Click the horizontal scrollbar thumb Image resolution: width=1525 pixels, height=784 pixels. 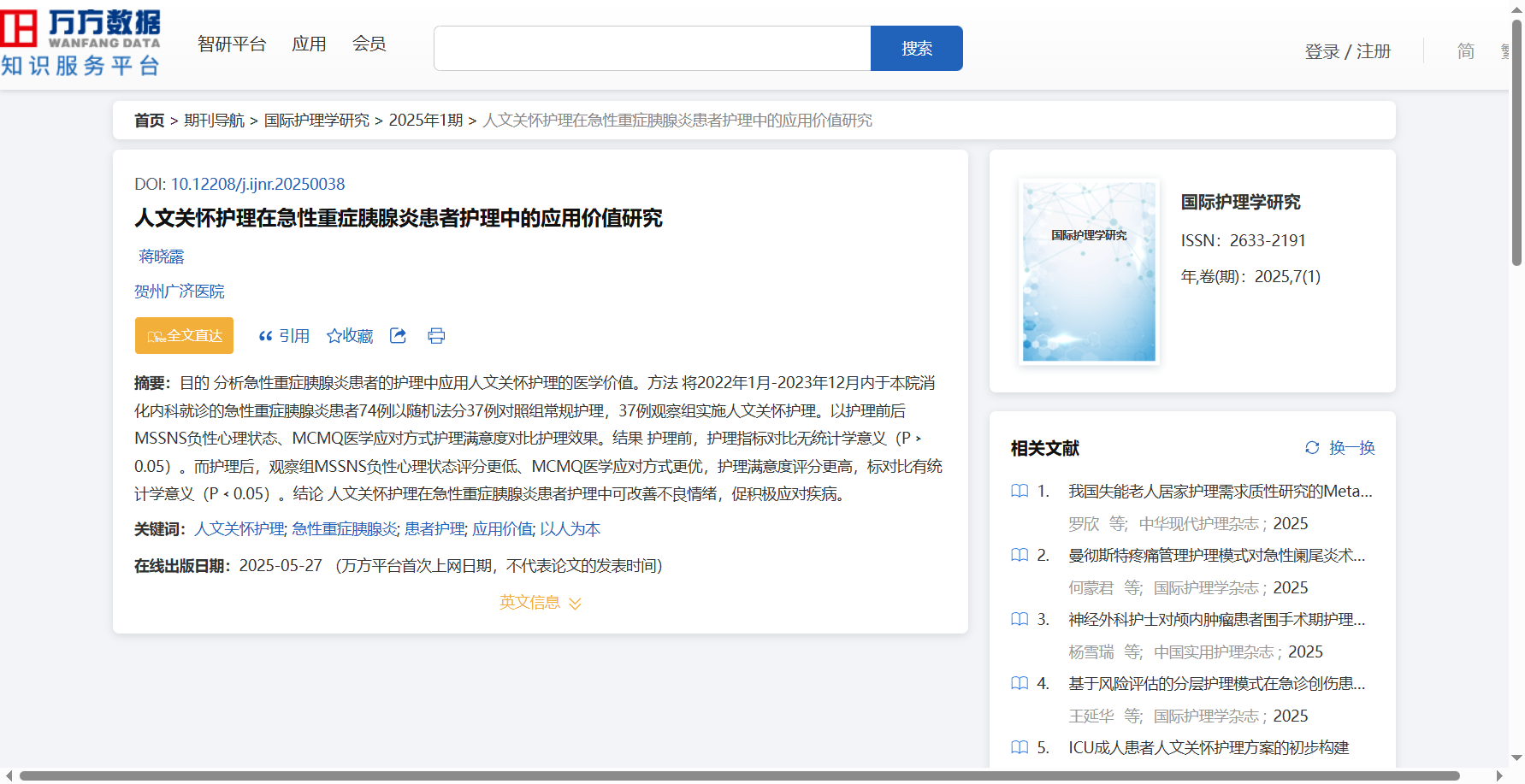739,776
